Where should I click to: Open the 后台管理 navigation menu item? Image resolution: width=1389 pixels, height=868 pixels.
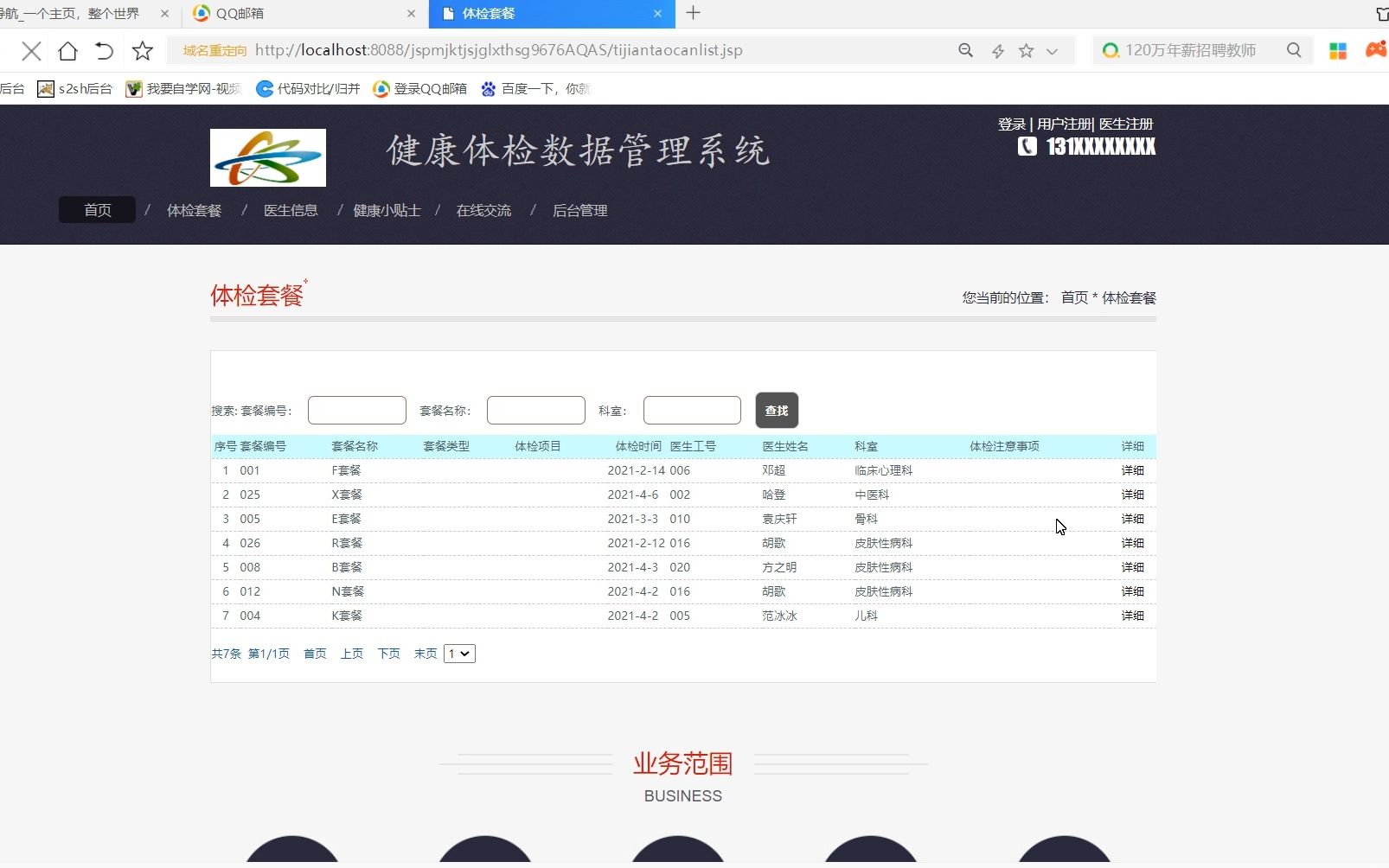click(x=579, y=210)
